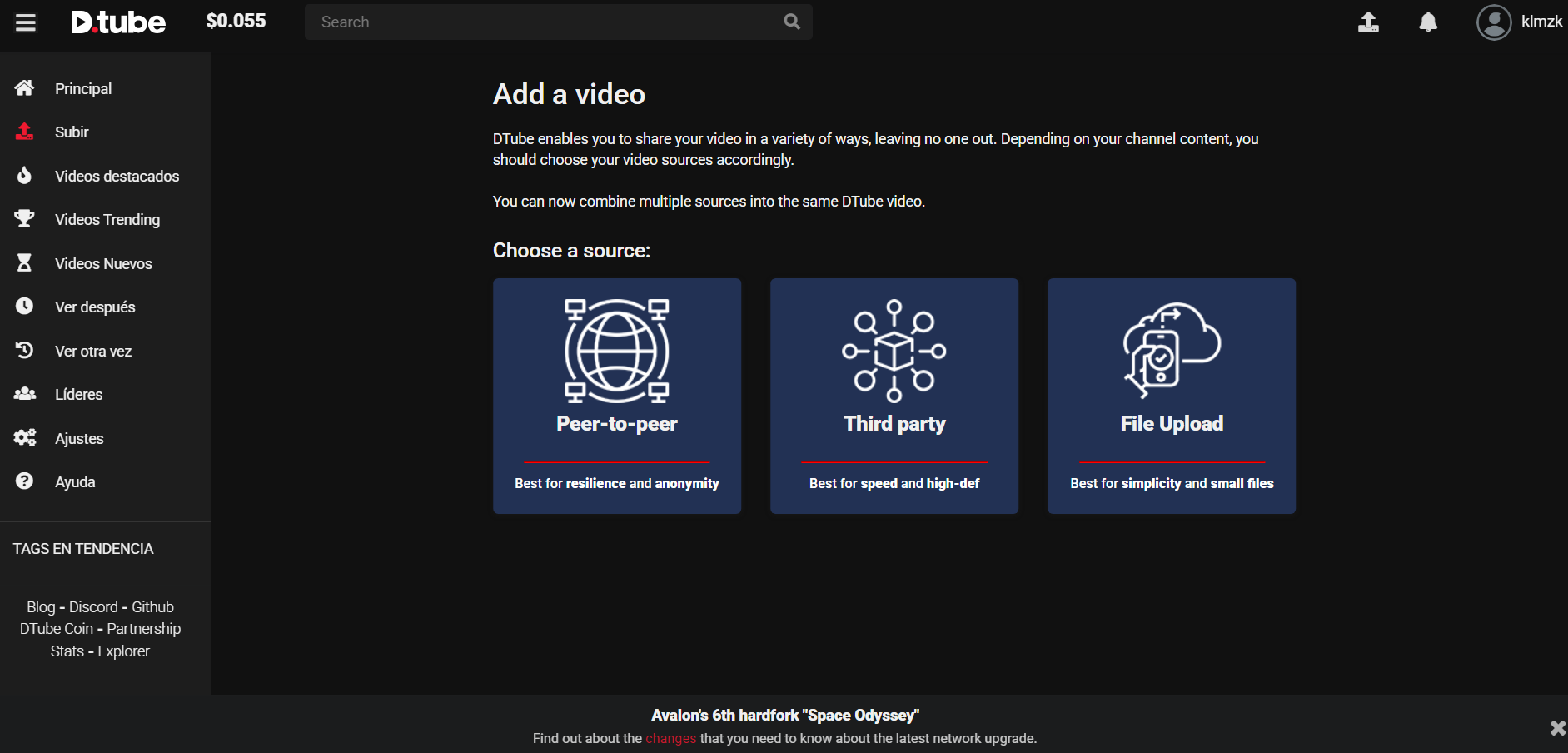Screen dimensions: 1568x753
Task: Click the DTube logo
Action: coord(118,22)
